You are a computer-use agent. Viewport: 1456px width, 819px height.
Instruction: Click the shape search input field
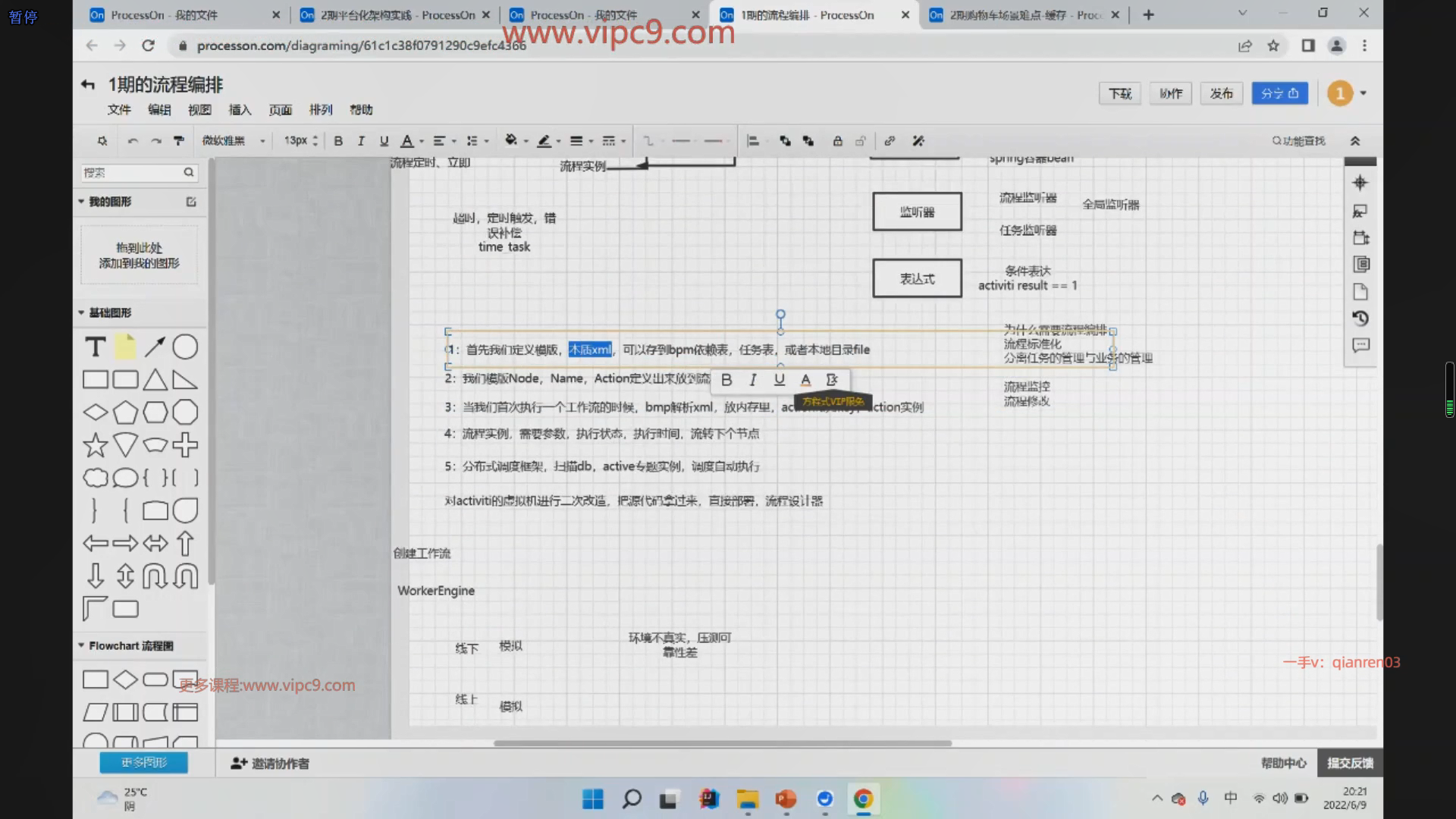[130, 173]
